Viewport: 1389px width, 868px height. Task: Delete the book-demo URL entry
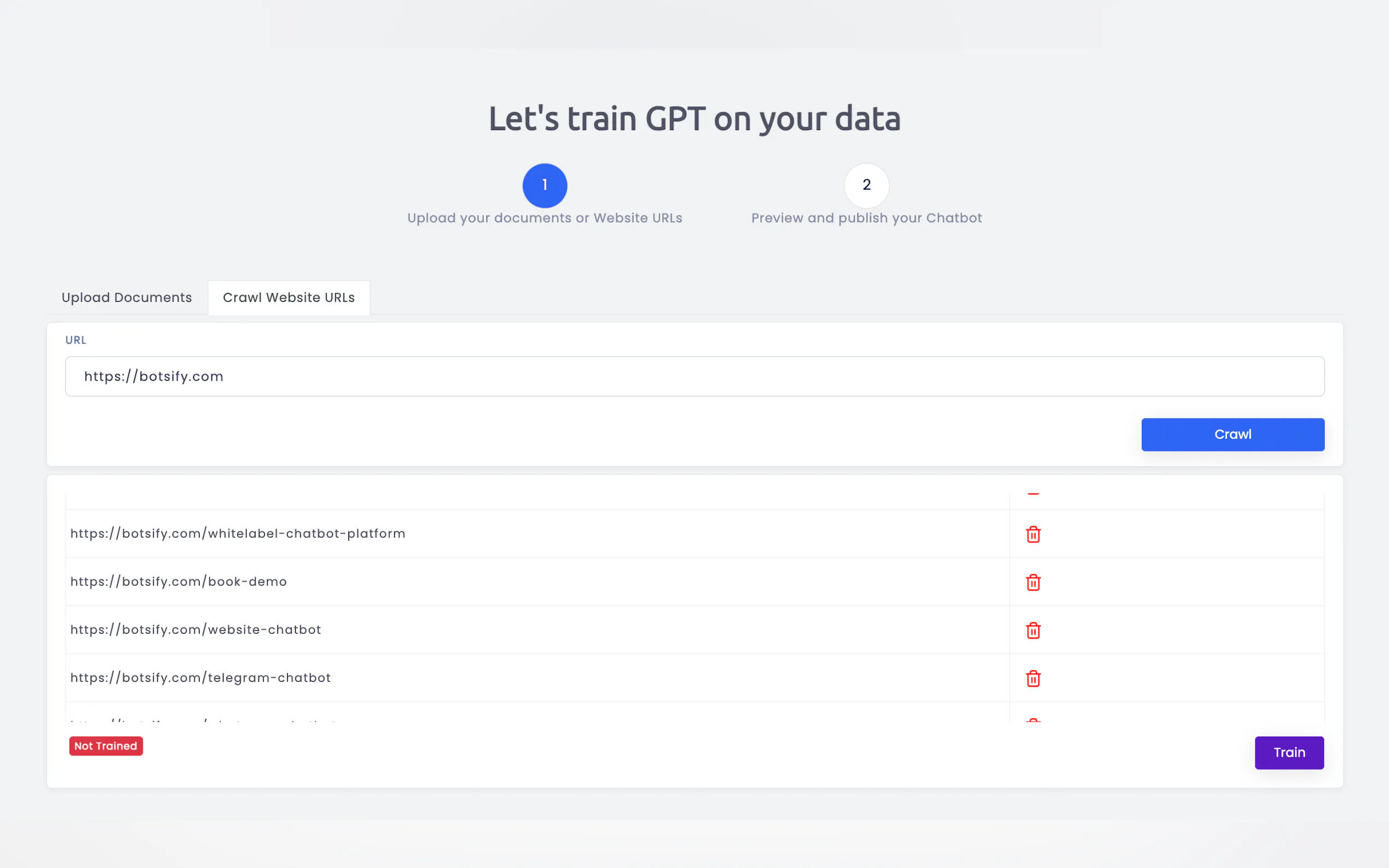click(1033, 582)
